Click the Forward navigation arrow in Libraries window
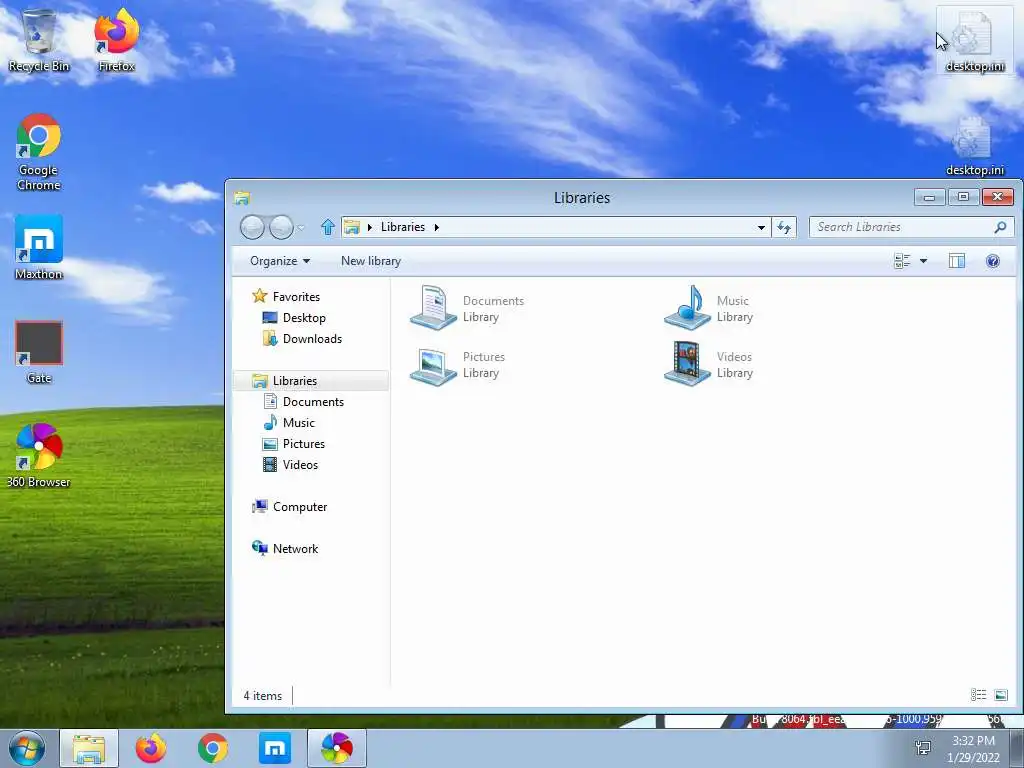The height and width of the screenshot is (768, 1024). click(281, 227)
